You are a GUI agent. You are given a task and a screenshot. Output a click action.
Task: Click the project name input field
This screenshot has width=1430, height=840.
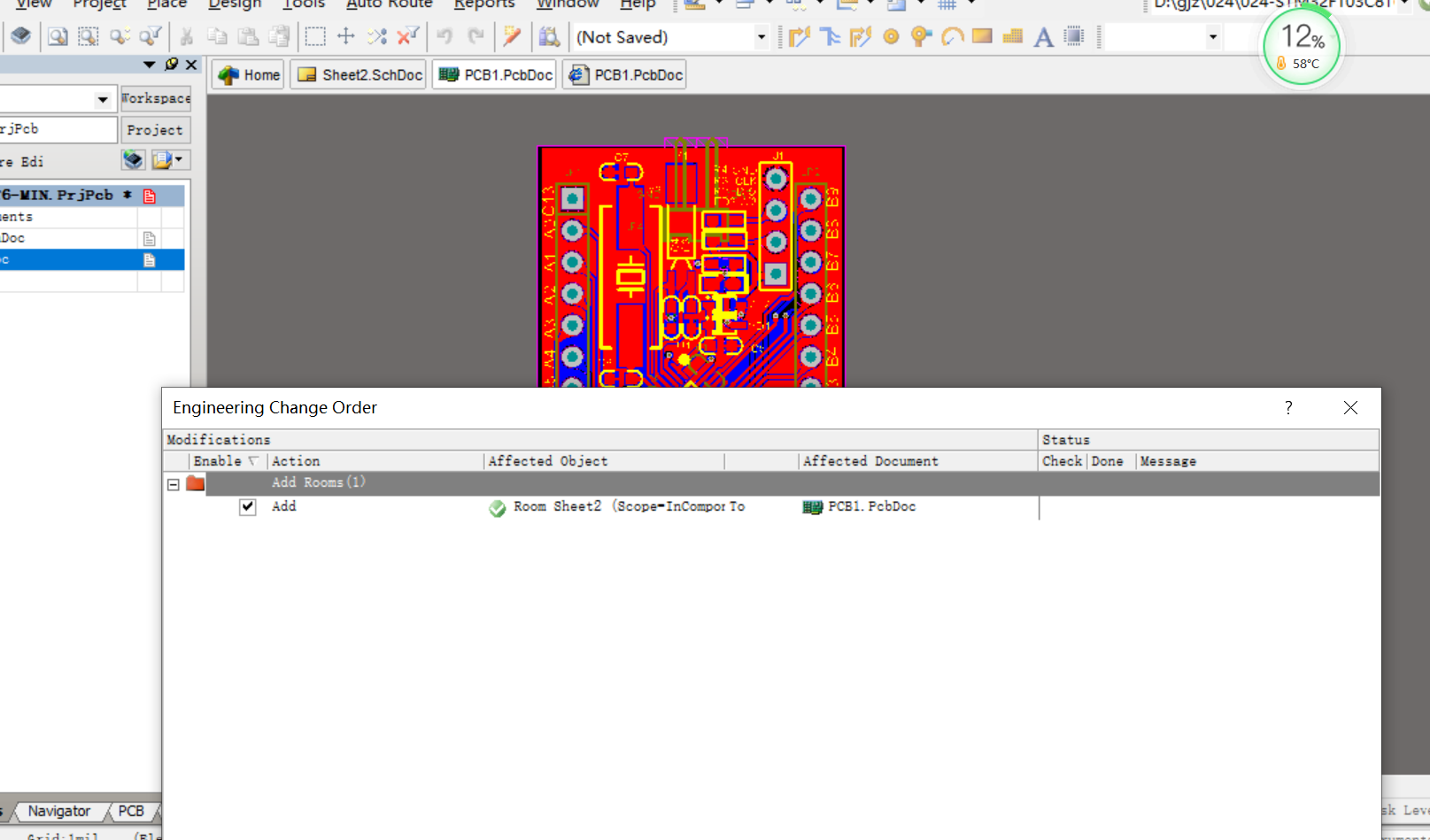pyautogui.click(x=57, y=129)
